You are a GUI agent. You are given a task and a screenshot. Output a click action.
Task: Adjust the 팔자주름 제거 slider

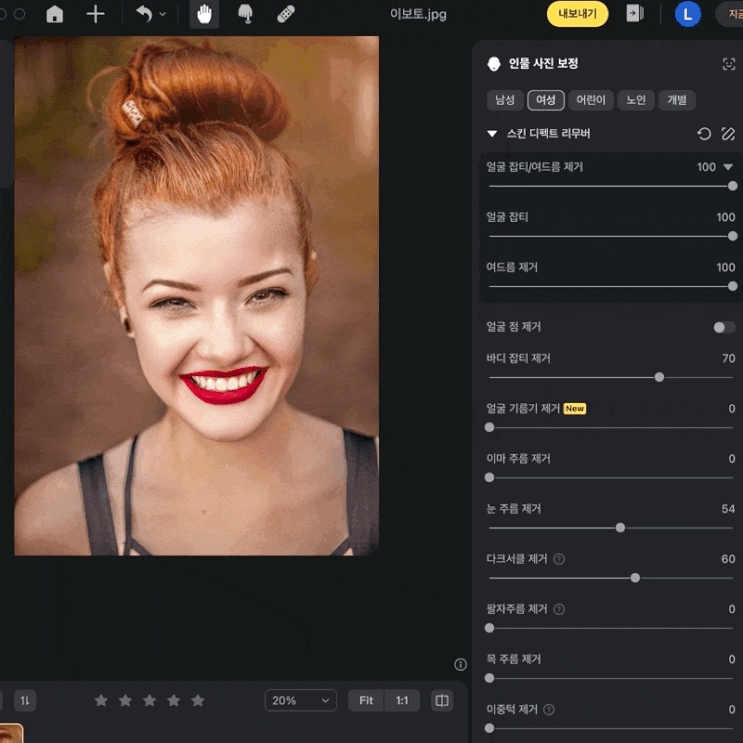[611, 628]
